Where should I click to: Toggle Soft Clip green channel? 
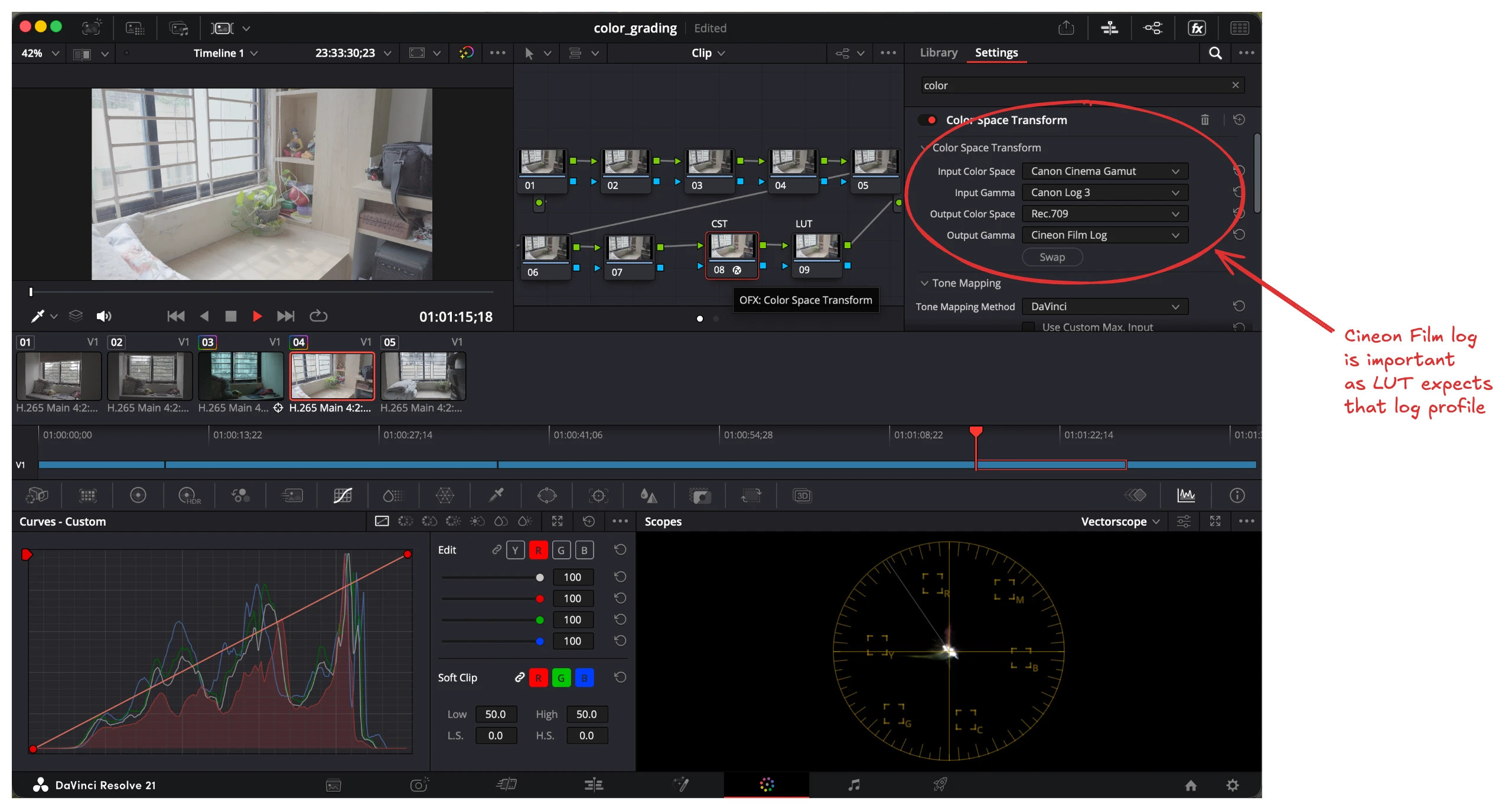pos(561,678)
